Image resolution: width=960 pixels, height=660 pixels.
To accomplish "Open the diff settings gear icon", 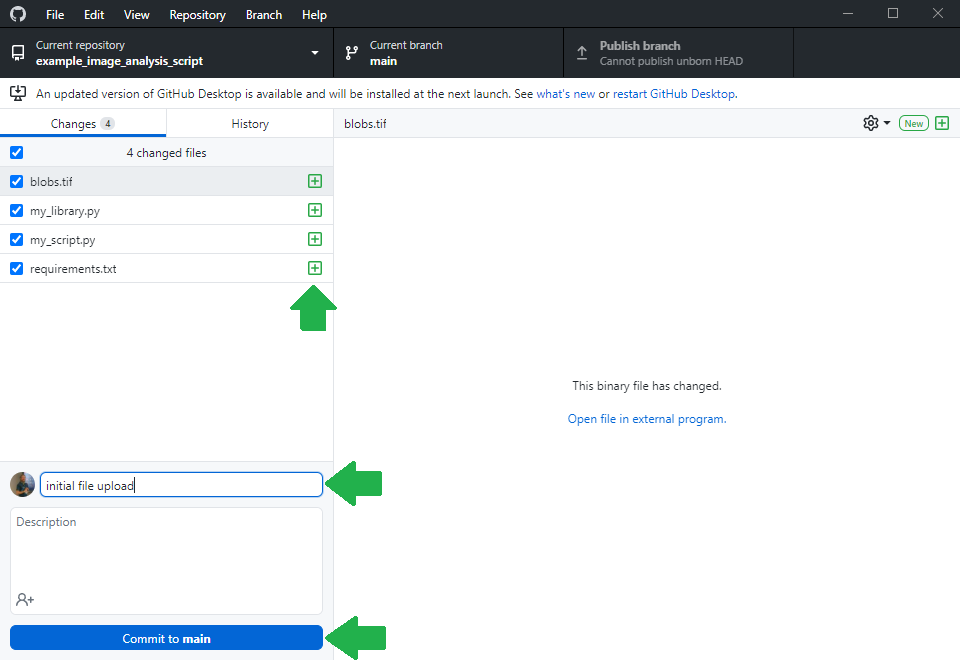I will [871, 123].
